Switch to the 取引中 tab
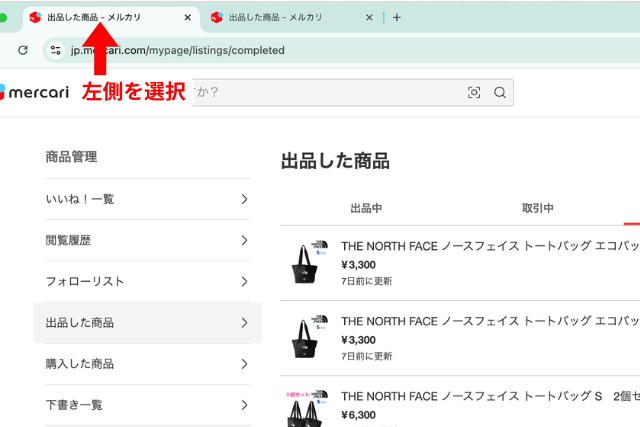 click(537, 208)
